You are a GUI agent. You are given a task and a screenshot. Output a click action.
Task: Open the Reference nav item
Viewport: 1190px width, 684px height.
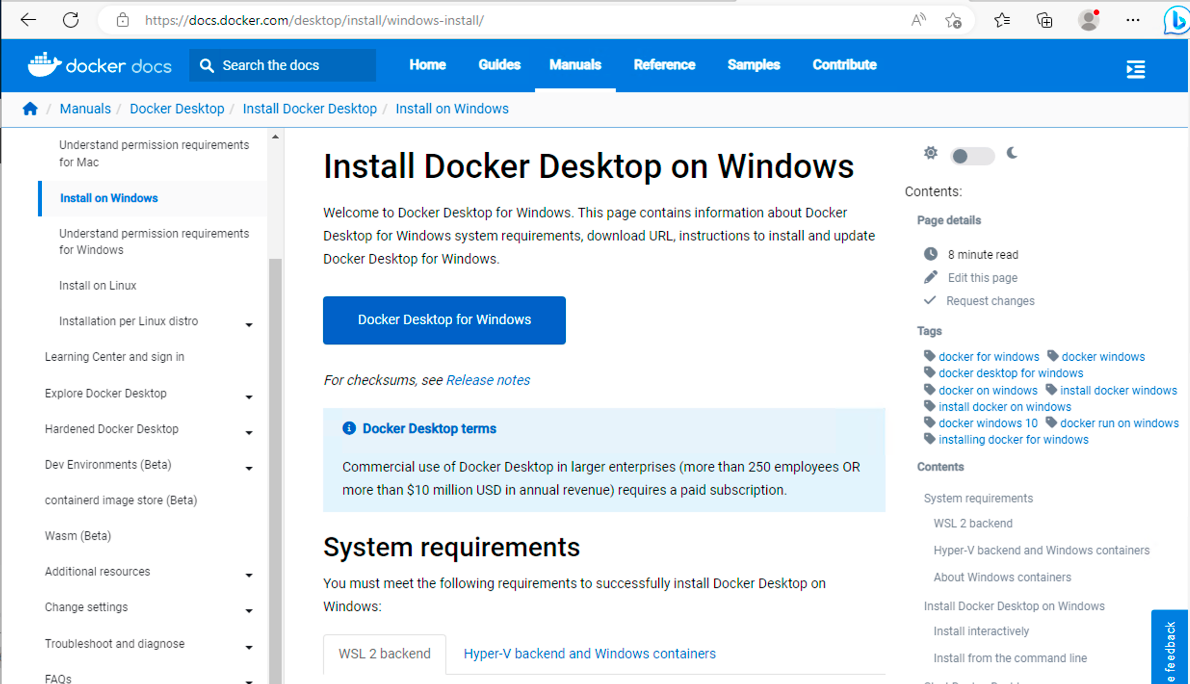[664, 65]
